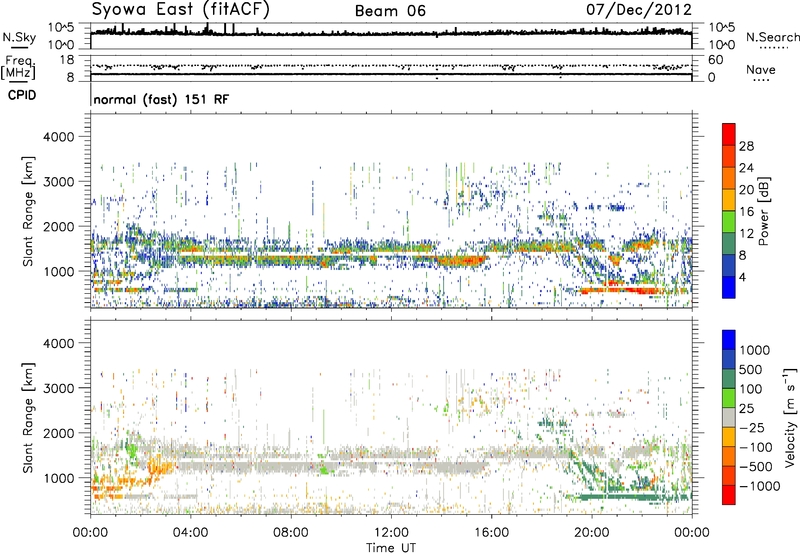Screen dimensions: 800x554
Task: Click the '4' power colorbar tick
Action: click(742, 277)
